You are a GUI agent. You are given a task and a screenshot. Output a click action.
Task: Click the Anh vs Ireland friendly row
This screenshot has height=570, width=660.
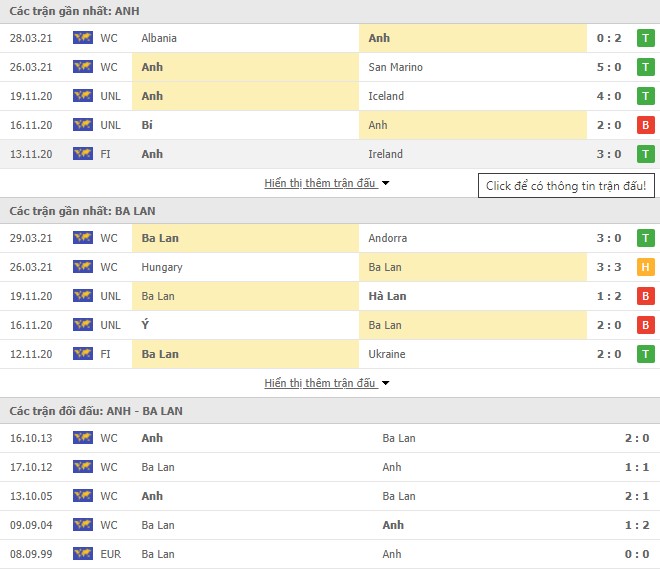coord(330,154)
